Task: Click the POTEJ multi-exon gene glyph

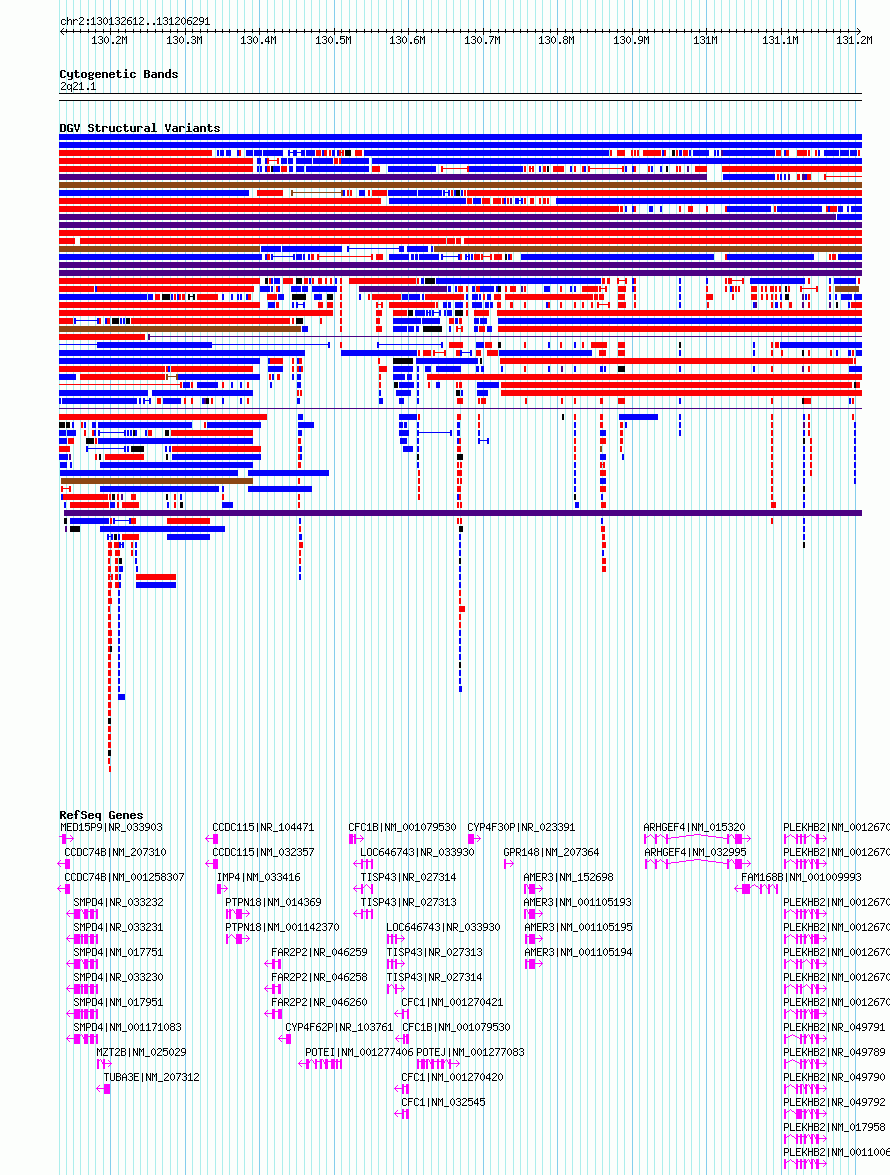Action: (438, 1064)
